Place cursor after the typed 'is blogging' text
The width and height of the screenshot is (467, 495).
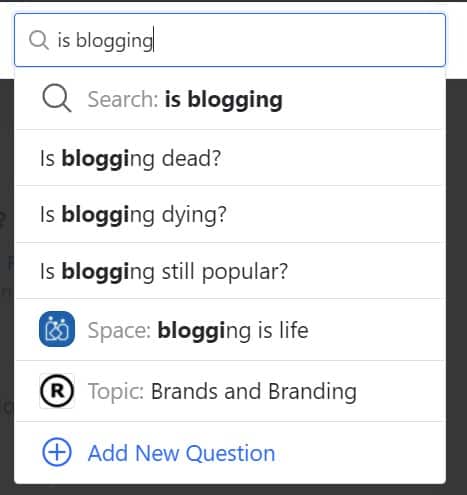154,40
